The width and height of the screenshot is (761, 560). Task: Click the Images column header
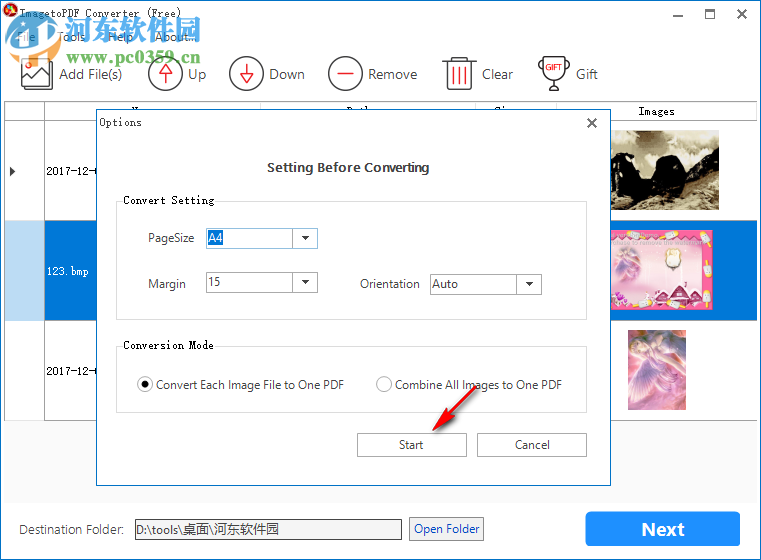656,112
